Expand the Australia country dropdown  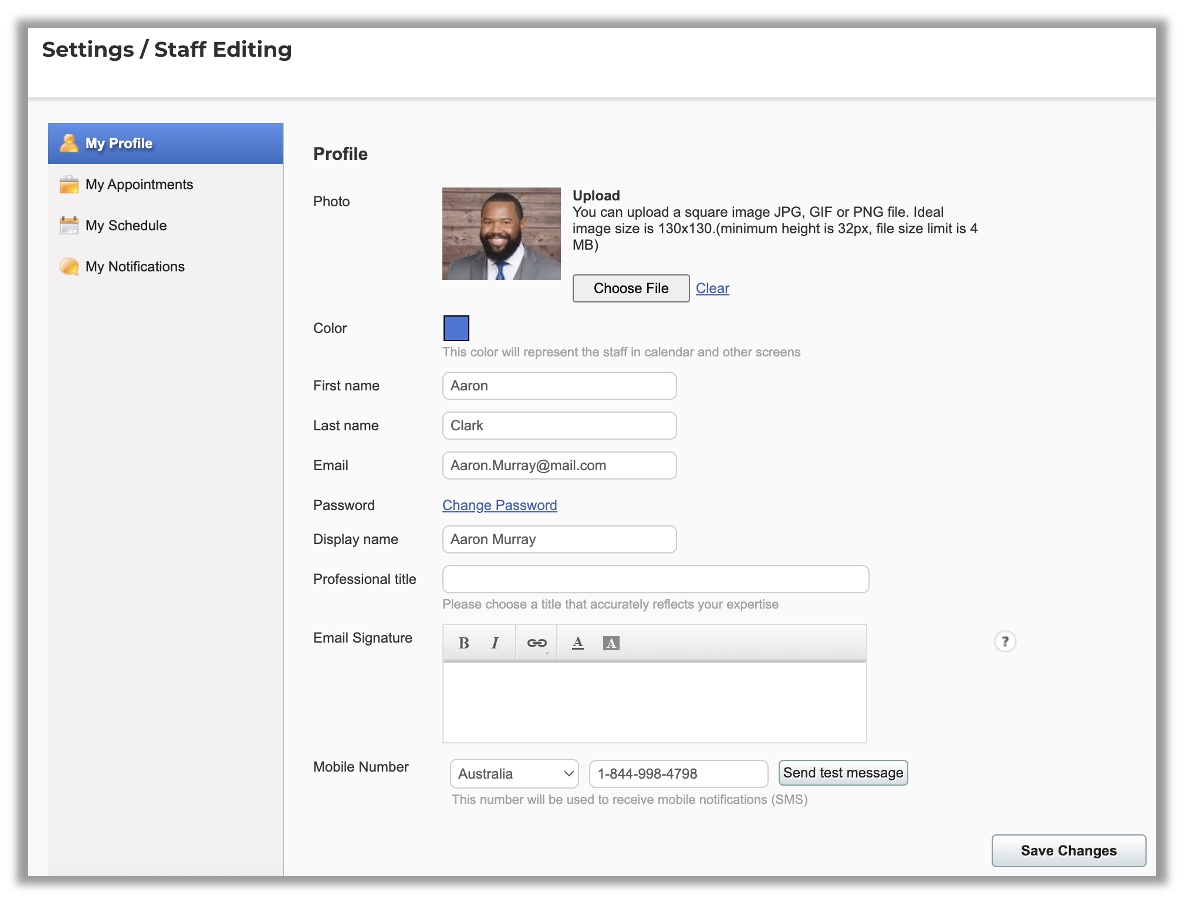tap(514, 774)
